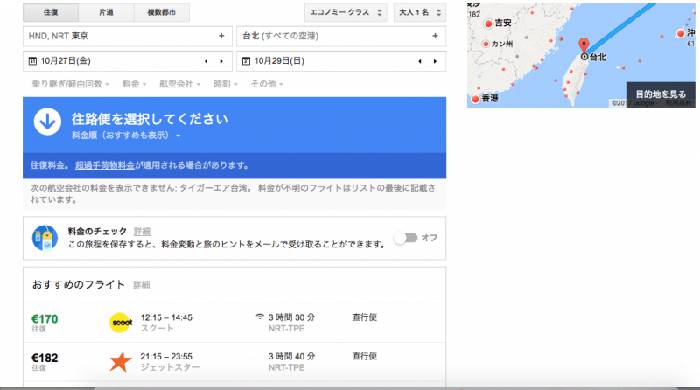Viewport: 700px width, 390px height.
Task: Add another origin with plus icon
Action: [x=221, y=36]
